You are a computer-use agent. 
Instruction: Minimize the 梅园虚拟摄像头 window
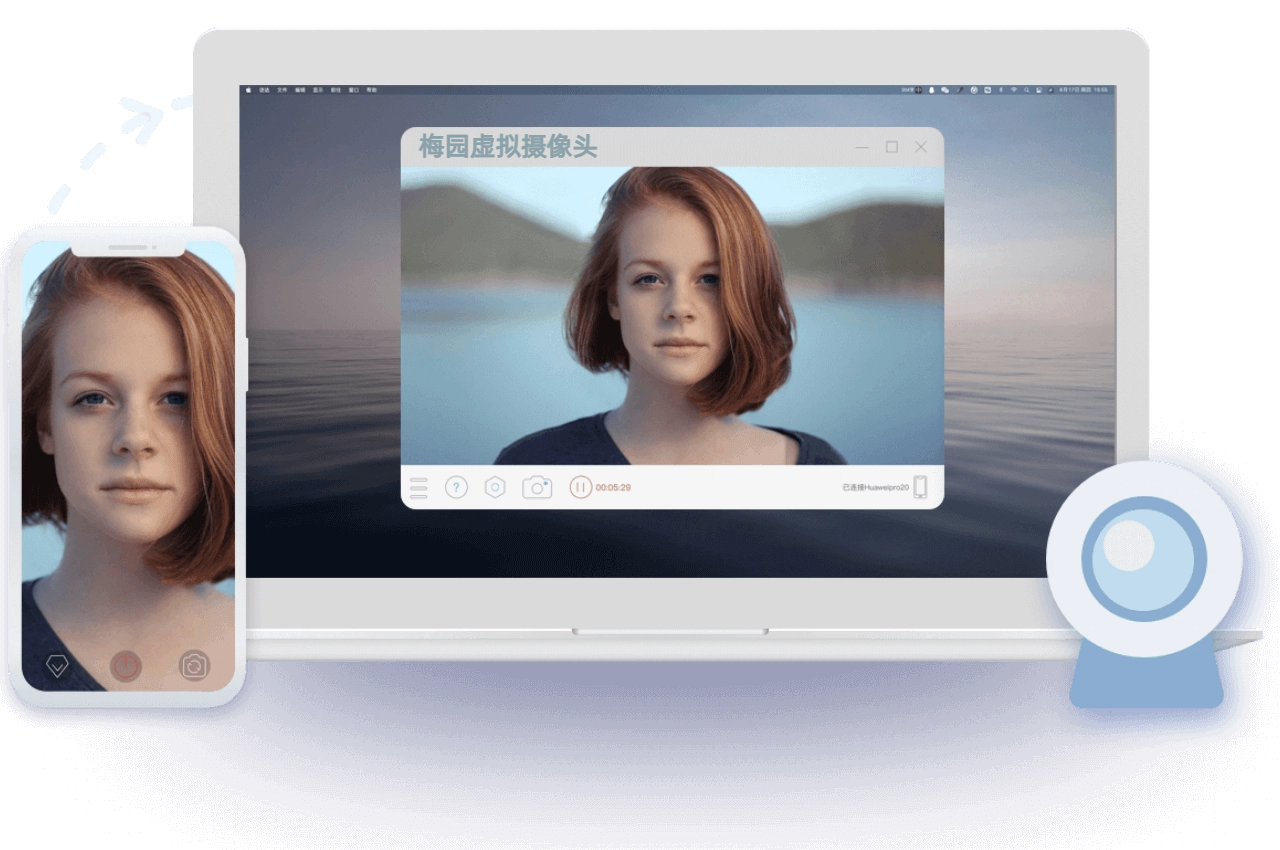862,148
